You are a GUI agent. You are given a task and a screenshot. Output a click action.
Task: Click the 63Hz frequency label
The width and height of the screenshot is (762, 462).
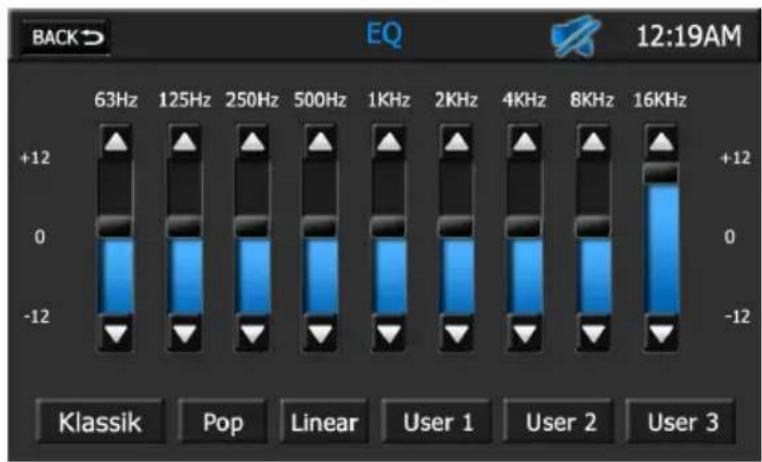click(x=116, y=100)
